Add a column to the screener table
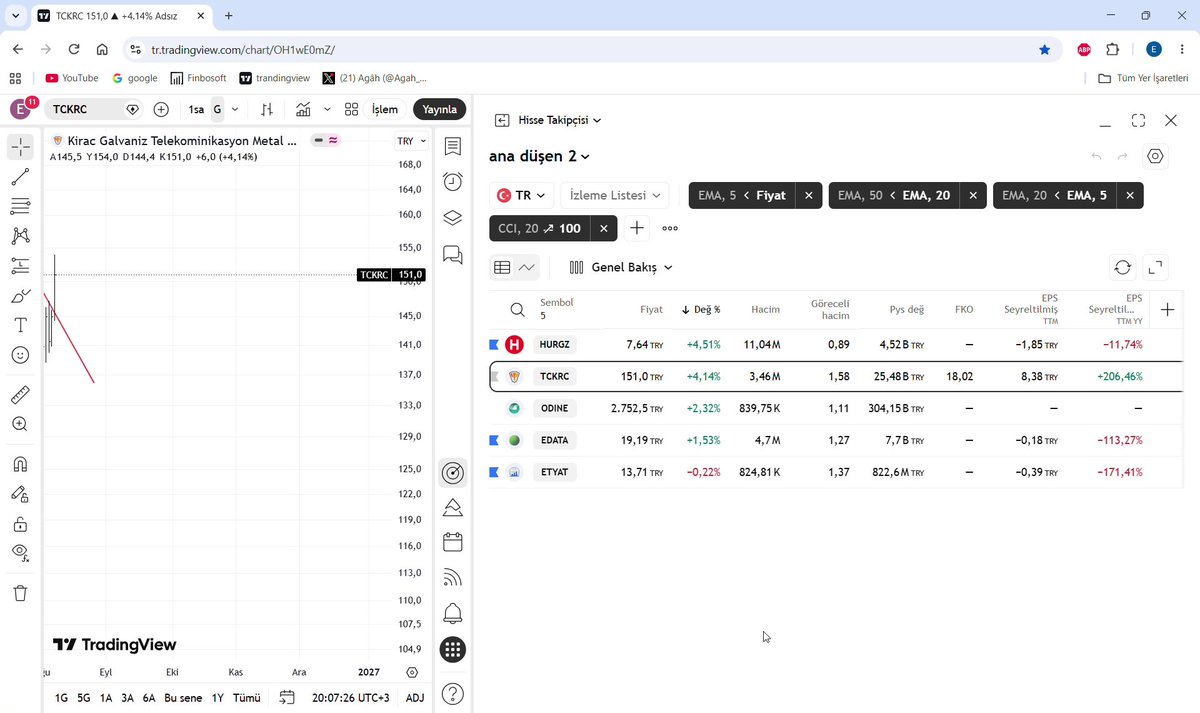1200x713 pixels. (1167, 310)
